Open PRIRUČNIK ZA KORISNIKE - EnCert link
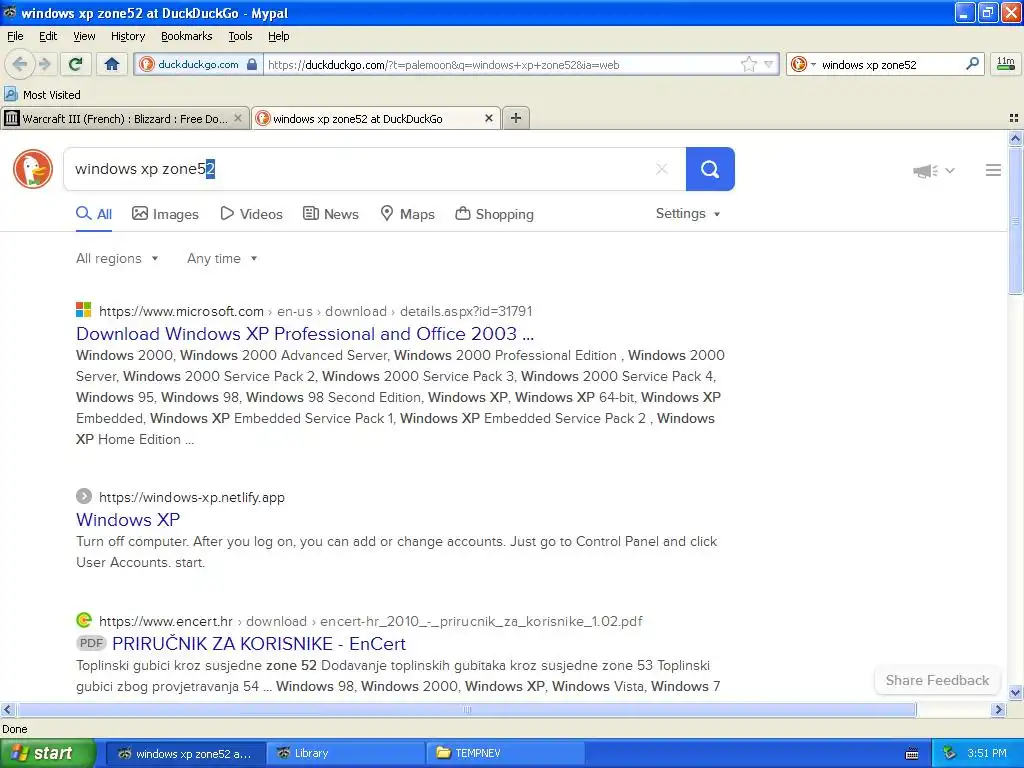Viewport: 1024px width, 768px height. tap(259, 644)
